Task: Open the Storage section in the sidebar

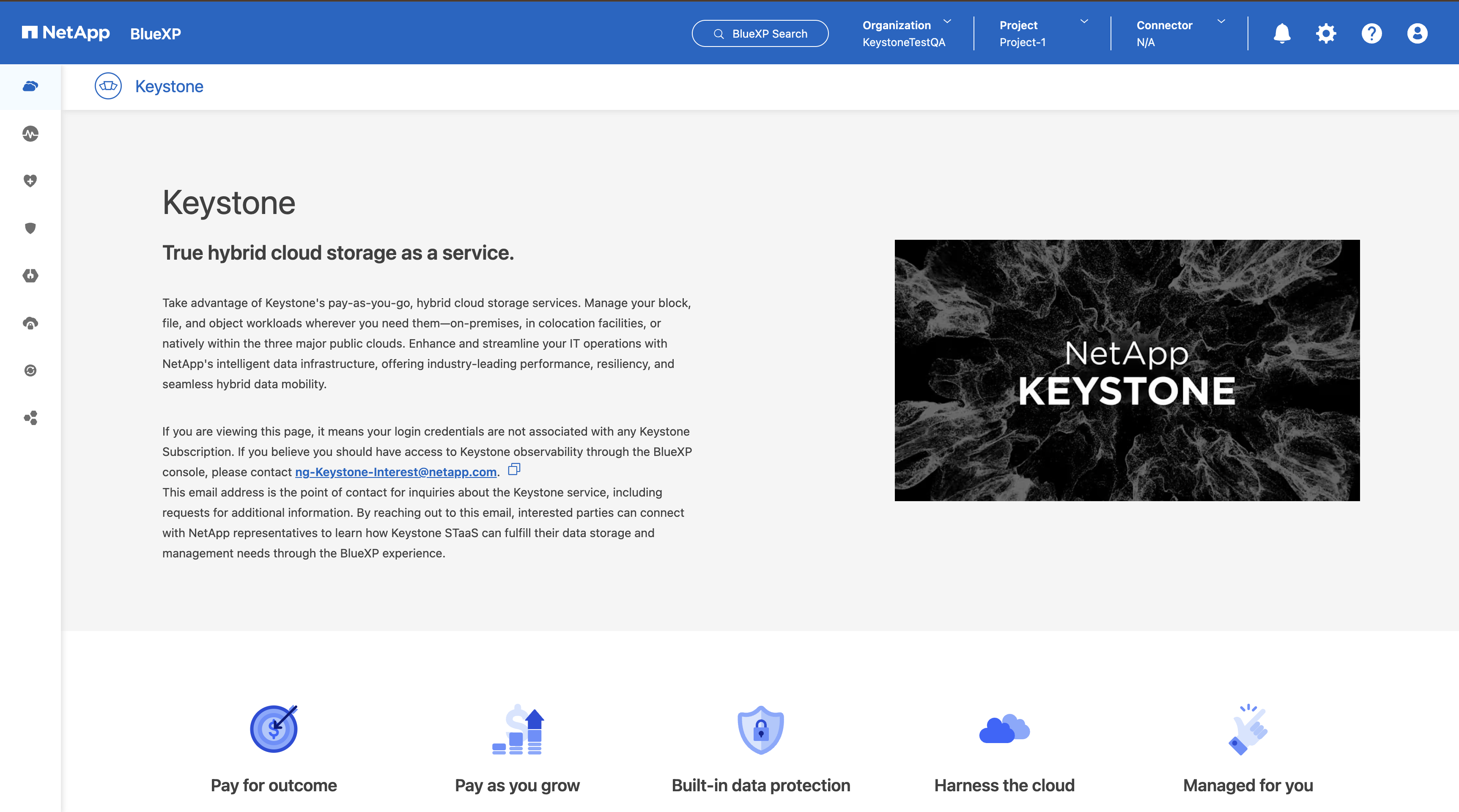Action: click(x=30, y=86)
